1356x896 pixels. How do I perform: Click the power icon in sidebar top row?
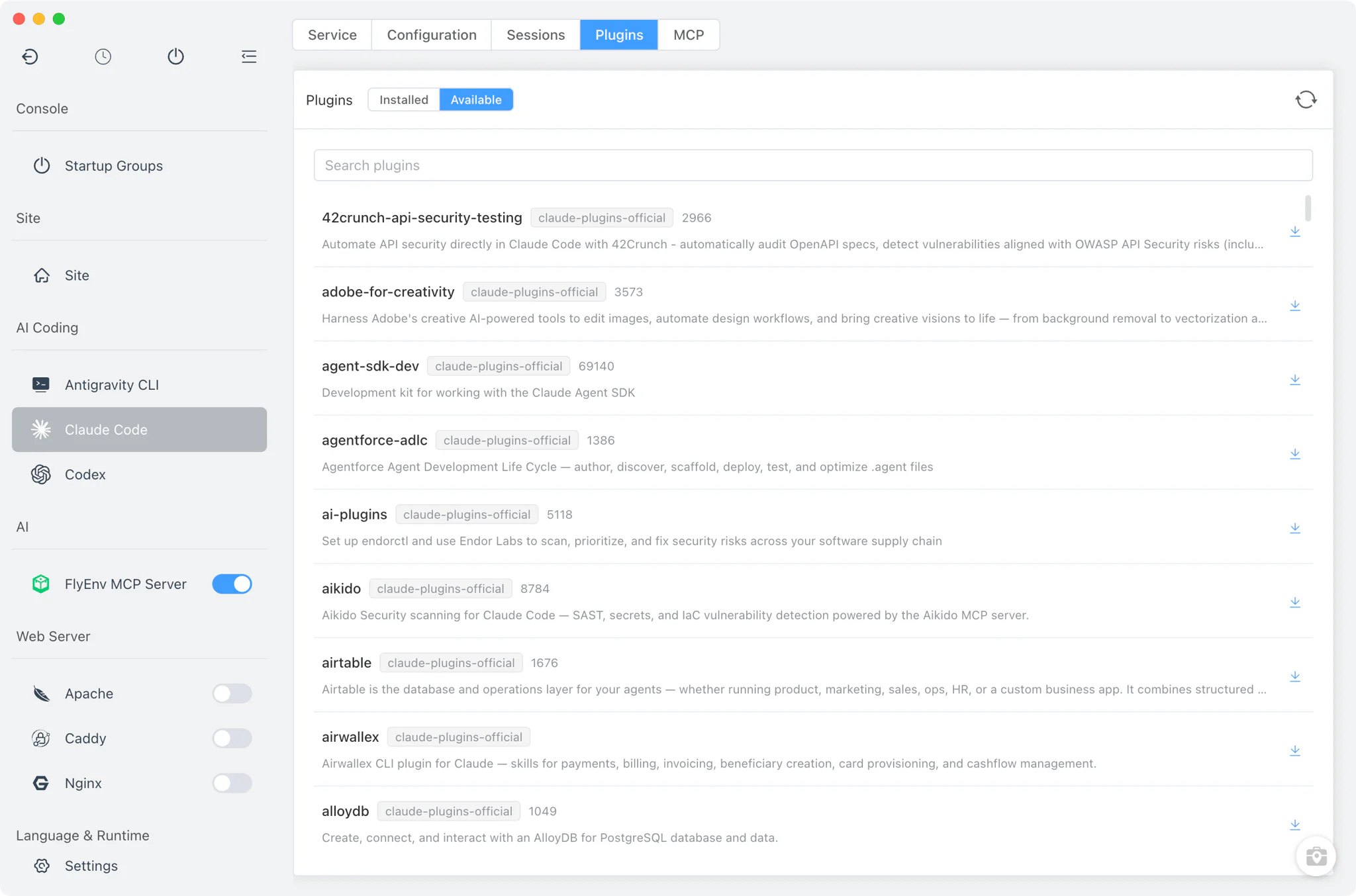(175, 56)
